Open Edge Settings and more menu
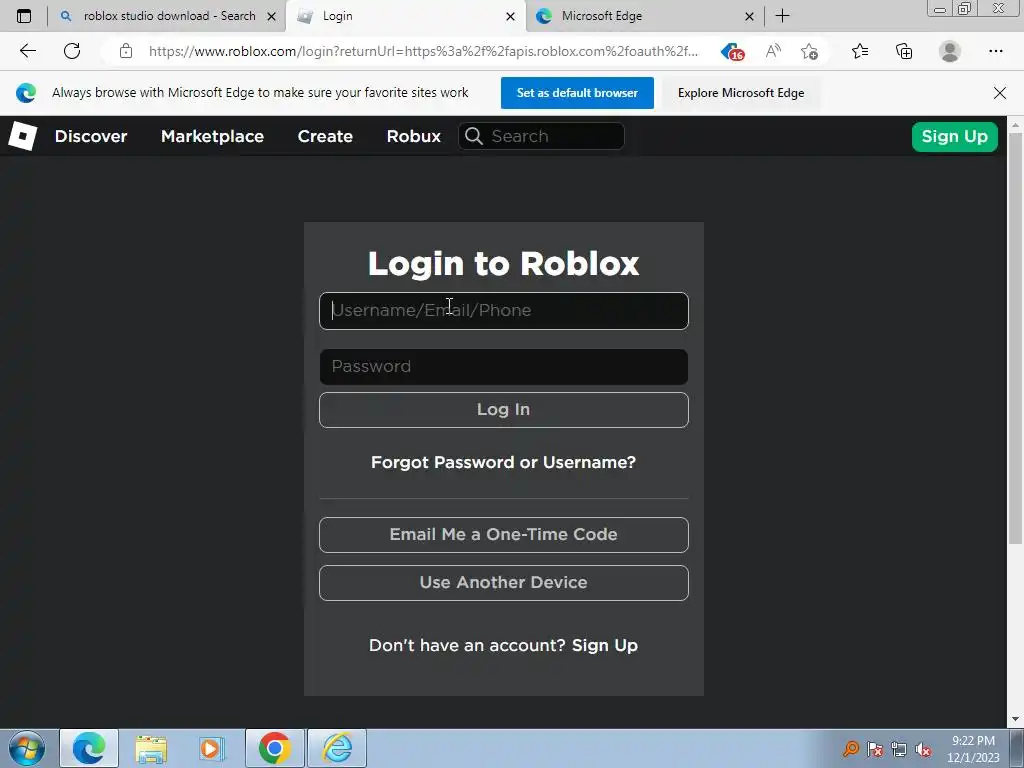This screenshot has width=1024, height=768. [x=995, y=51]
